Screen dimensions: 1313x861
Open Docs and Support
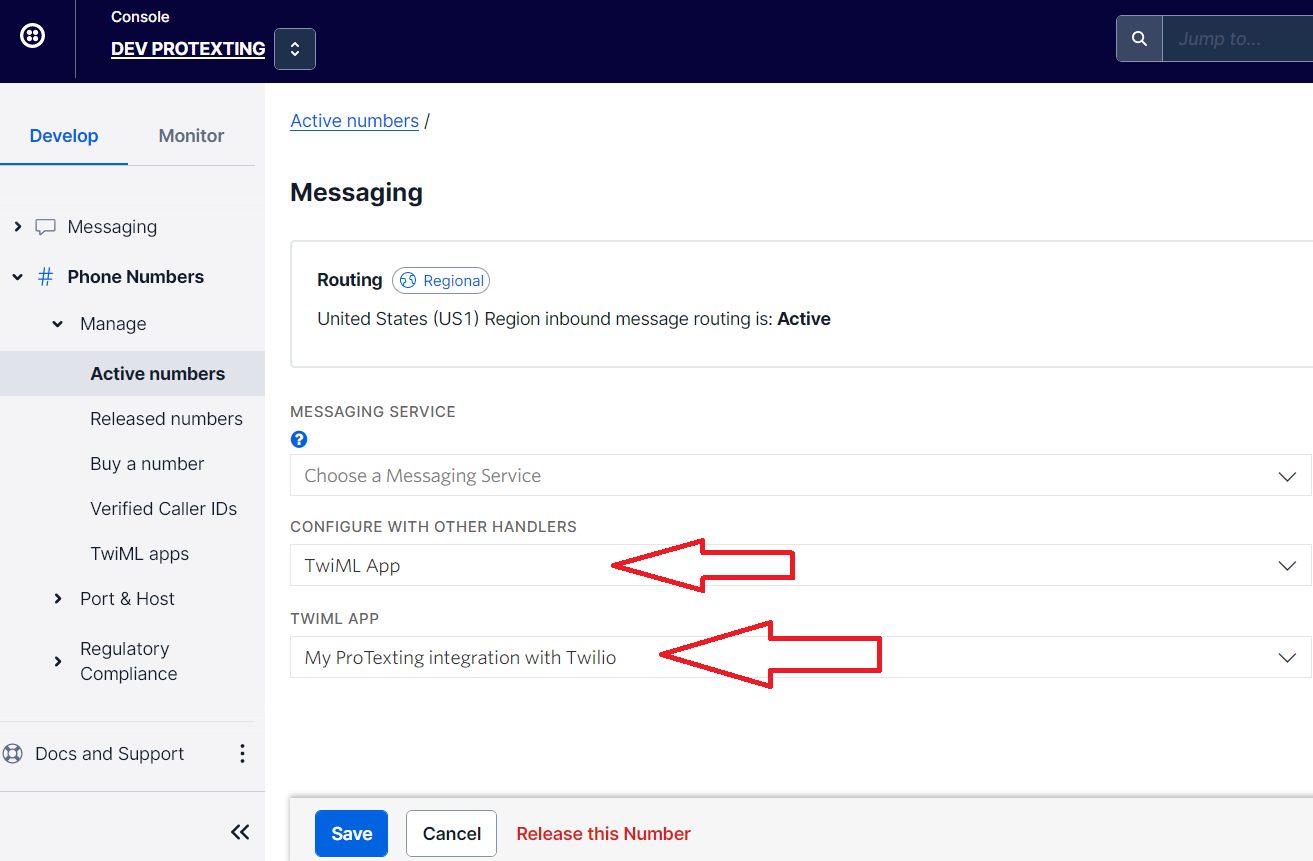[x=109, y=754]
